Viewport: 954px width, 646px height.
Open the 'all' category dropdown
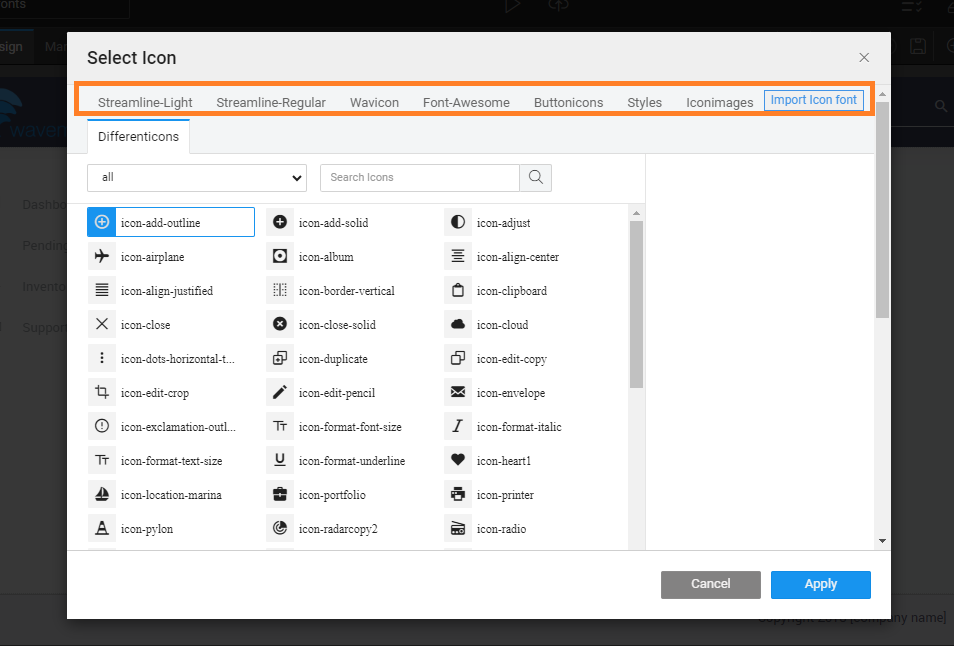197,177
